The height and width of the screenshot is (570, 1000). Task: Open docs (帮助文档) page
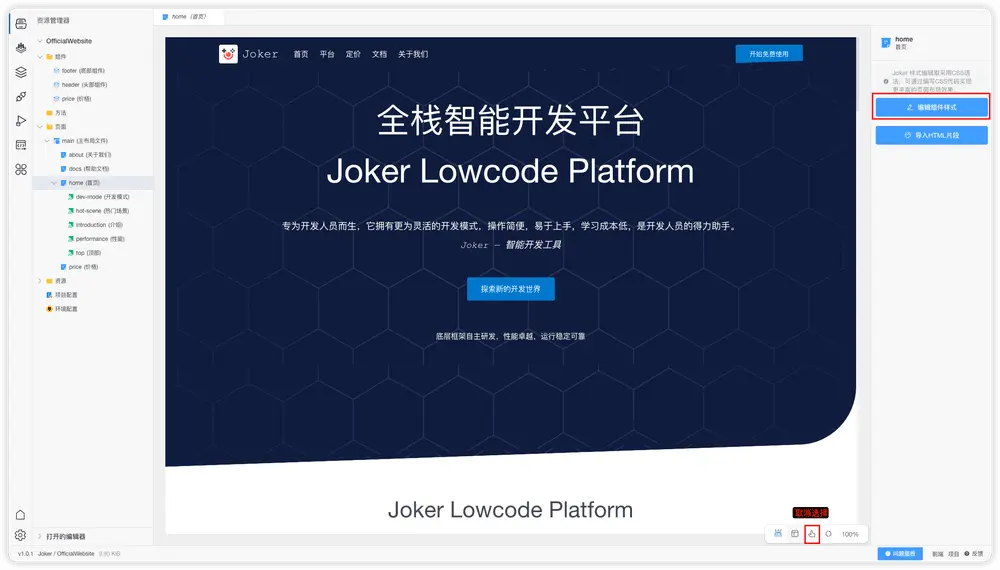point(85,169)
